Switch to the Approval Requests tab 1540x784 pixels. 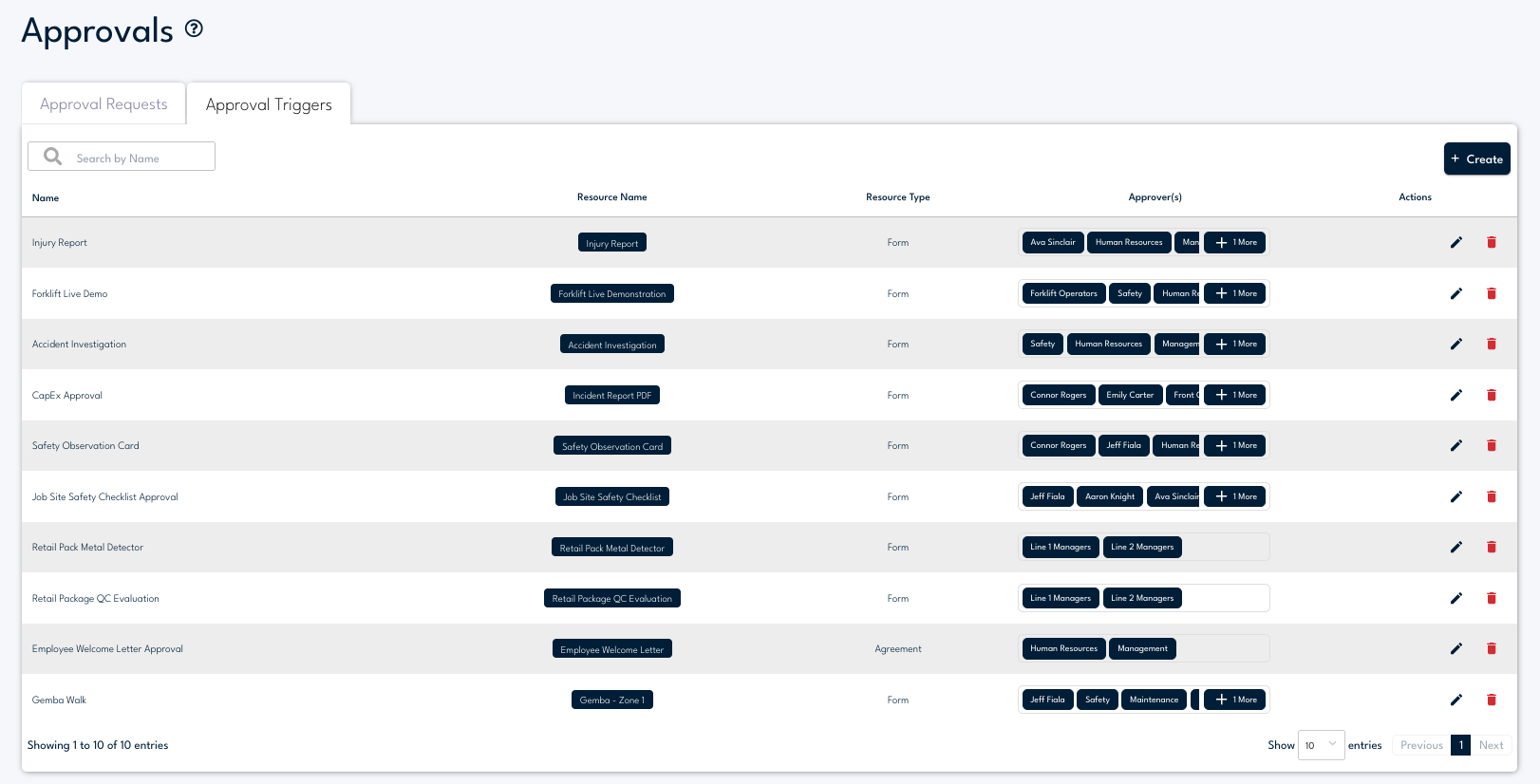tap(103, 104)
